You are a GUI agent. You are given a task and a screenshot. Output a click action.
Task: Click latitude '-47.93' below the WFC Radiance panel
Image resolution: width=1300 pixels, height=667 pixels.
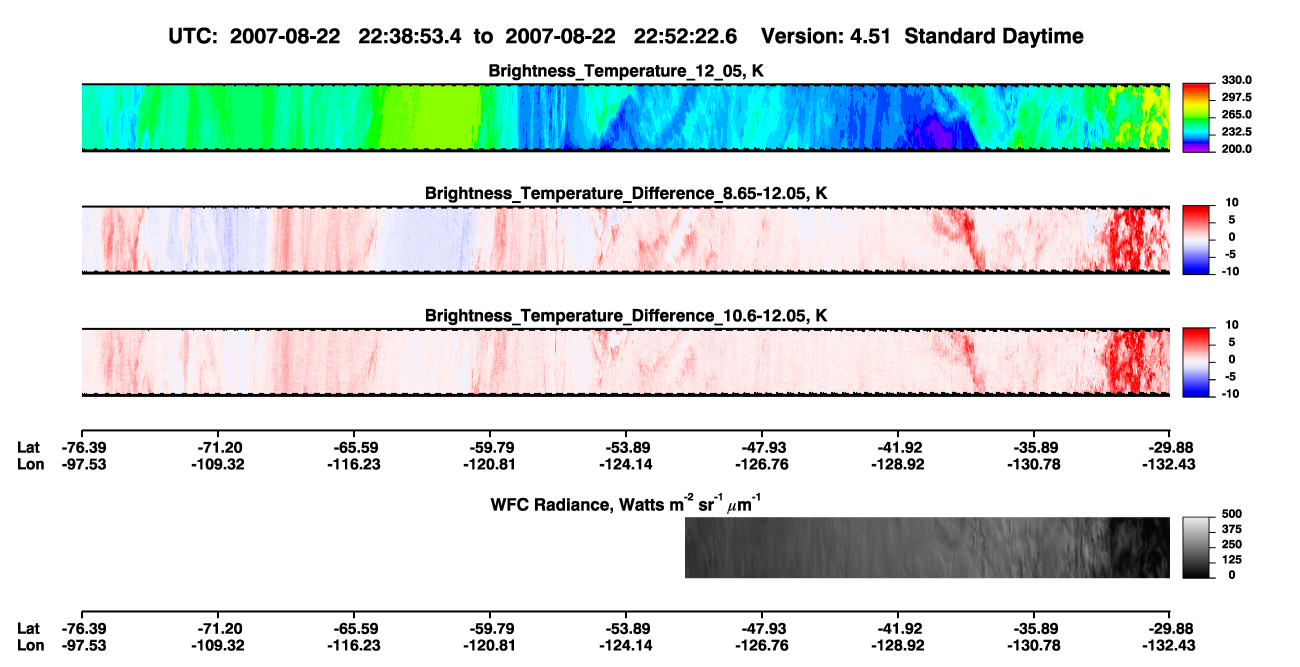pyautogui.click(x=762, y=629)
